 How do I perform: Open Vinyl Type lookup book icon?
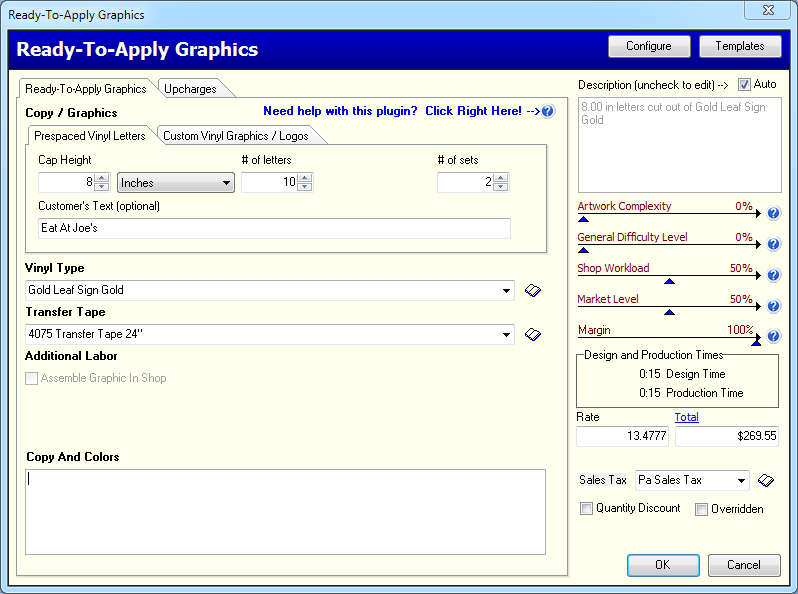pos(534,291)
